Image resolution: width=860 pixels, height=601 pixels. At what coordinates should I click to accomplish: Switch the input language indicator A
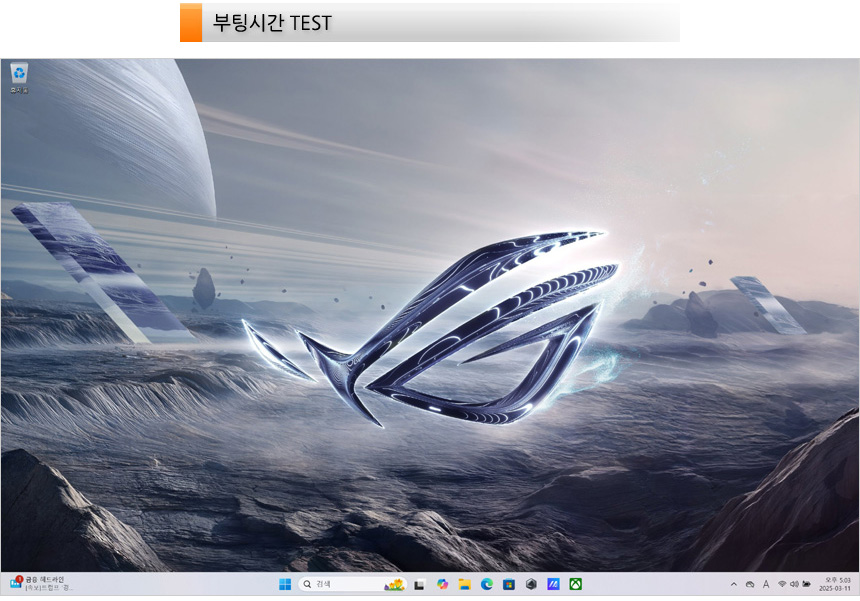click(766, 584)
